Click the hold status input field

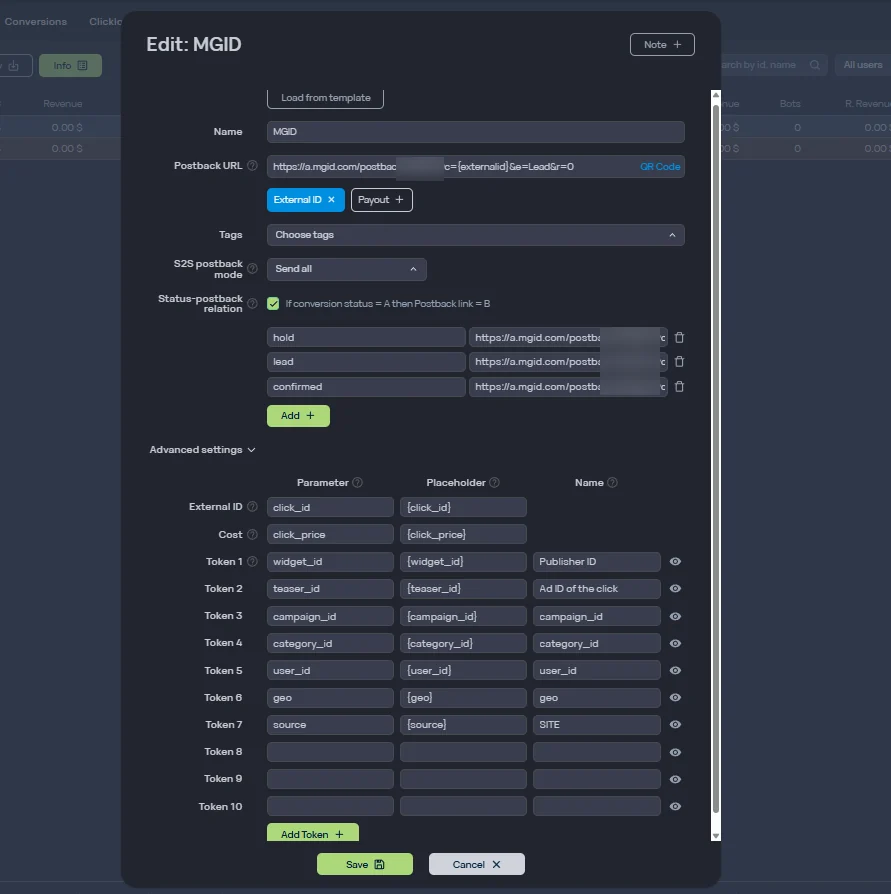tap(366, 338)
